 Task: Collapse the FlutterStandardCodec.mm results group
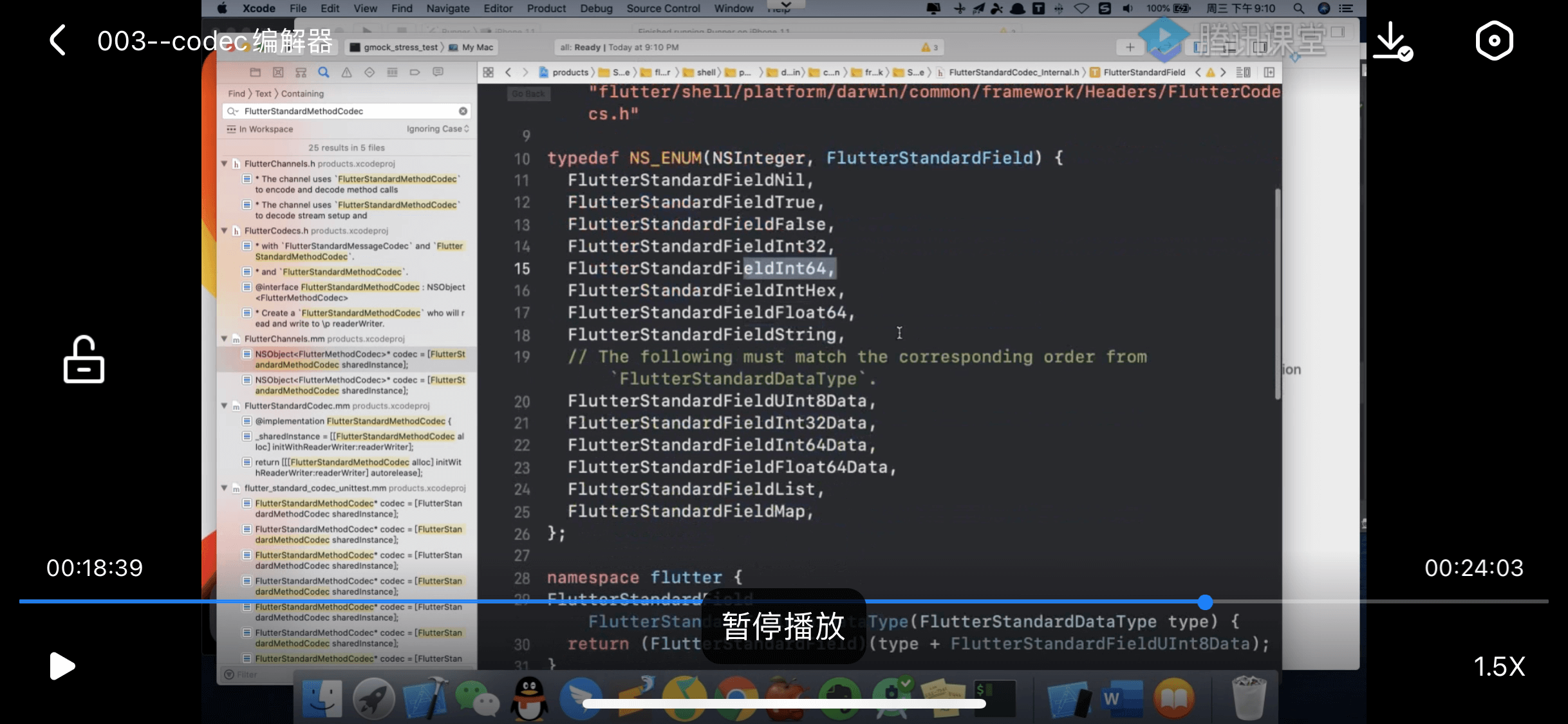(x=224, y=405)
